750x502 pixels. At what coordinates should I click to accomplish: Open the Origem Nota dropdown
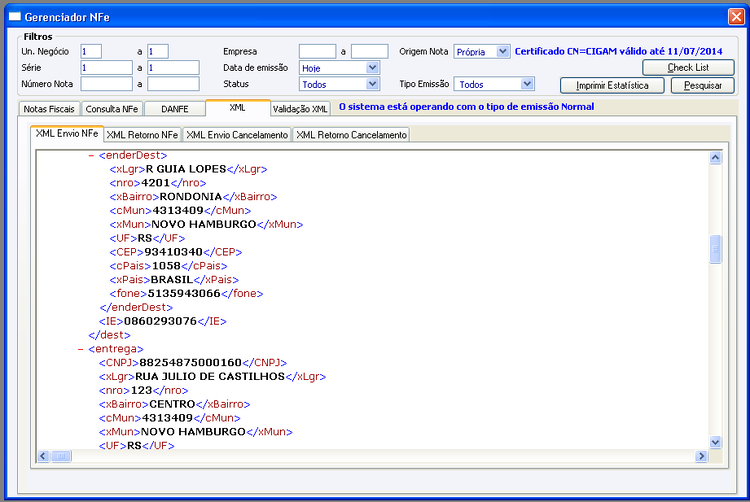(503, 51)
